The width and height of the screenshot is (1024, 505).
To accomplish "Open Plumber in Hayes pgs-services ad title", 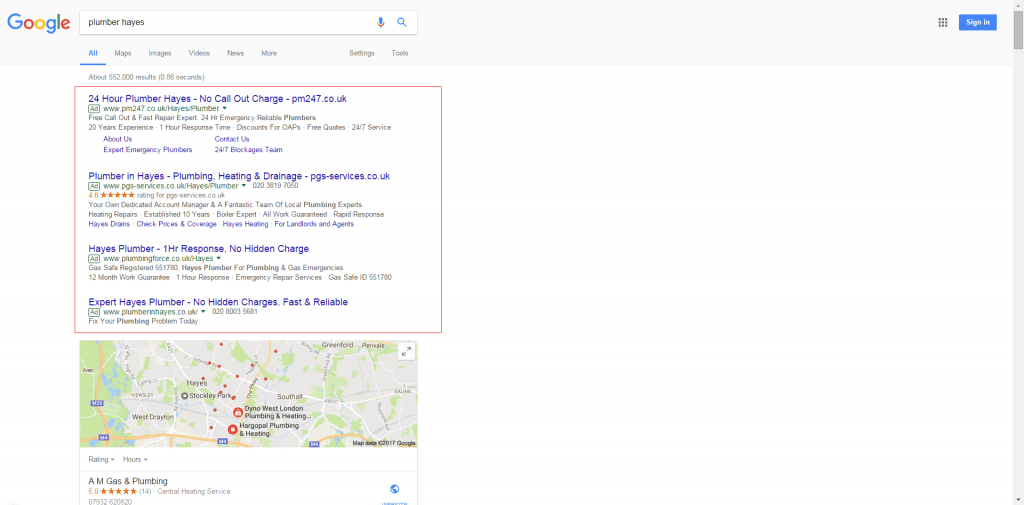I will pyautogui.click(x=239, y=176).
